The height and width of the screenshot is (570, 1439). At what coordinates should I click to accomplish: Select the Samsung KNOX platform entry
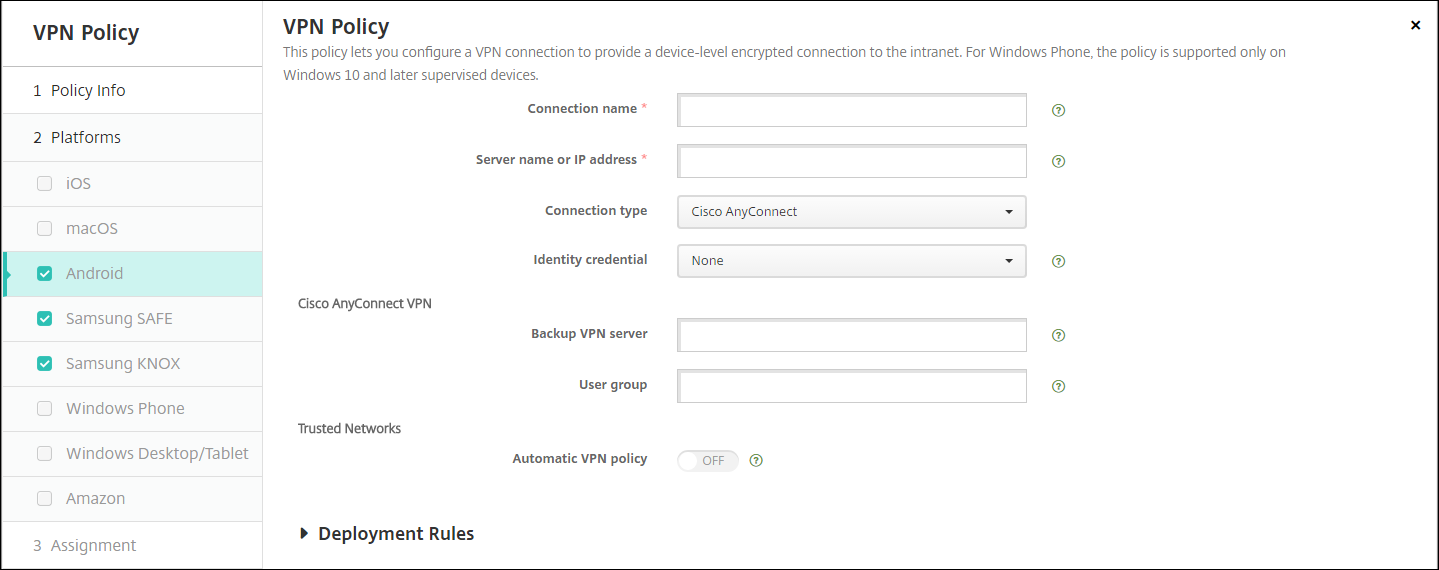click(123, 364)
